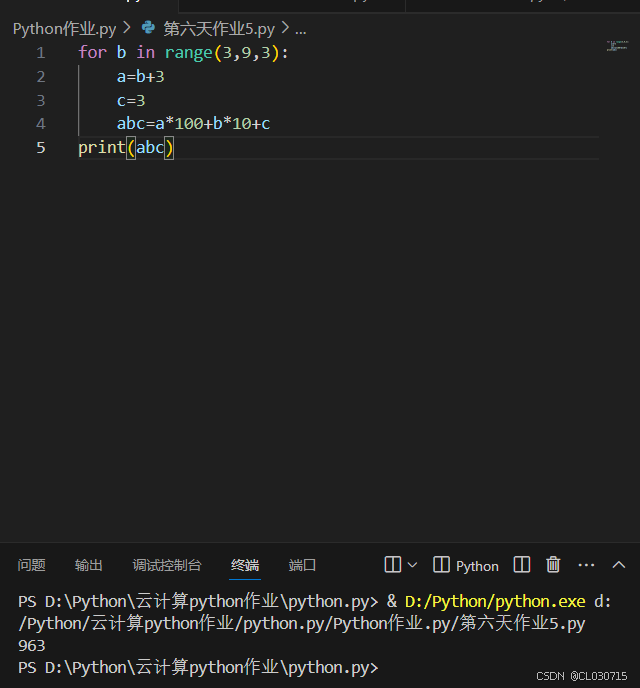640x688 pixels.
Task: Click 'range' function in line 1
Action: (x=189, y=53)
